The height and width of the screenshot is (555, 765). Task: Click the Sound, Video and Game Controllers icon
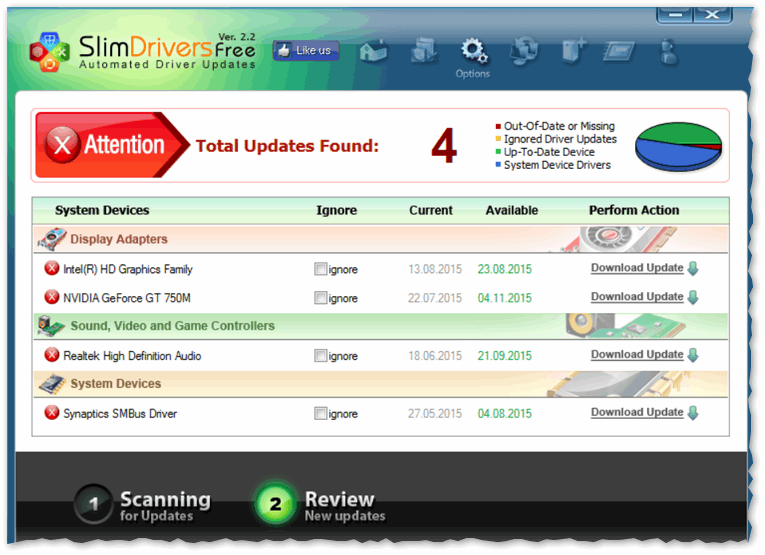(x=51, y=326)
